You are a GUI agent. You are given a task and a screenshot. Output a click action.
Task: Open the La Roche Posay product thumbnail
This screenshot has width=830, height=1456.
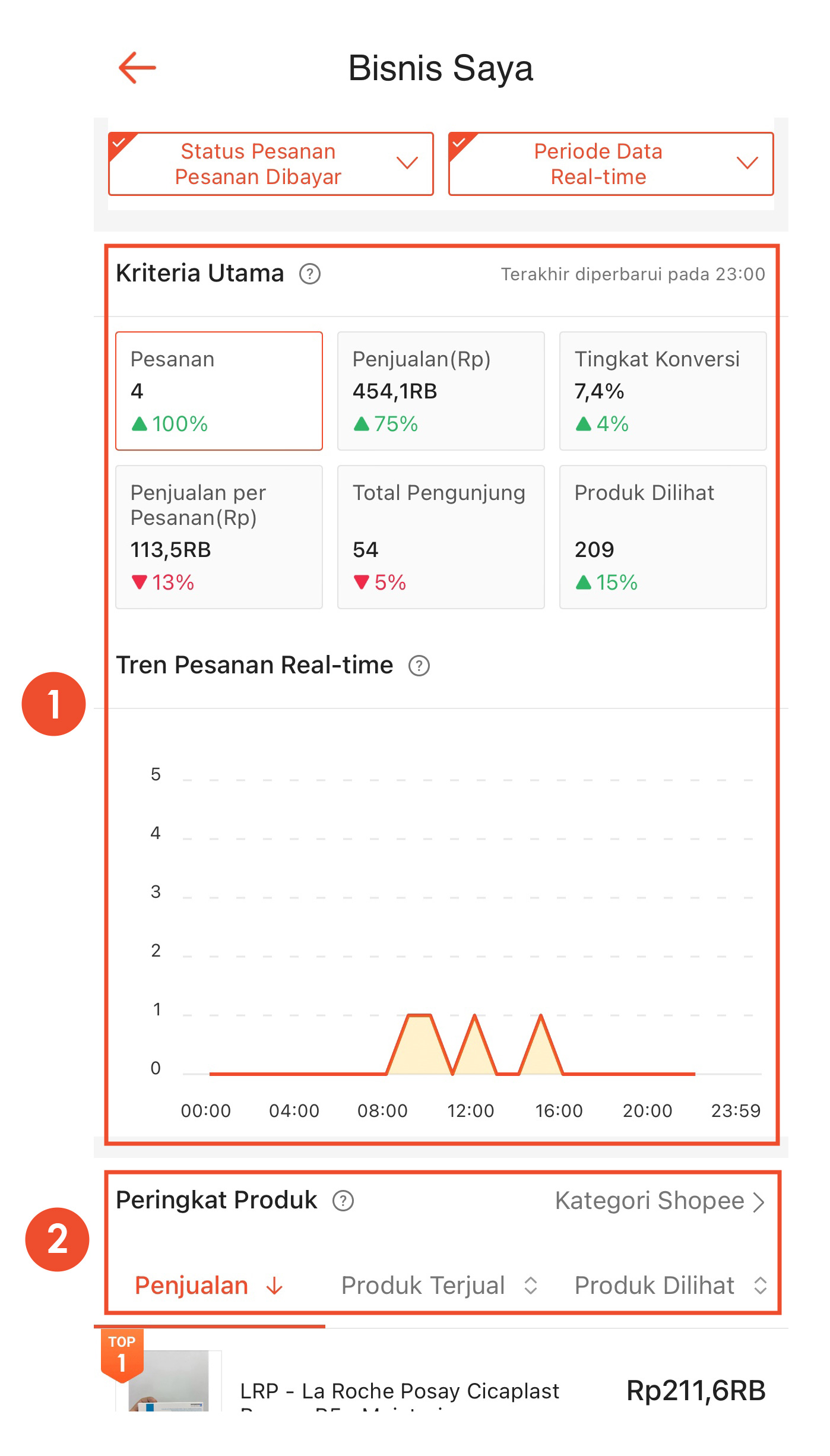tap(169, 1381)
